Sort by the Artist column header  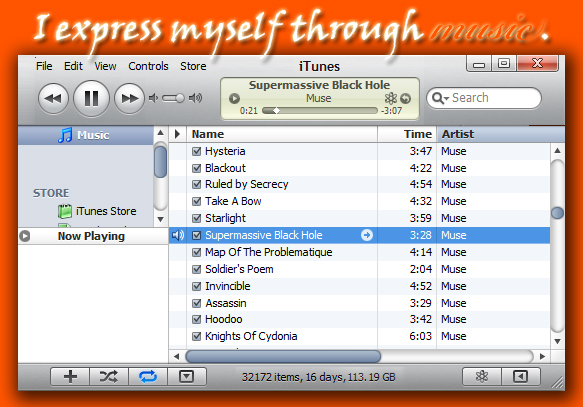pos(501,134)
